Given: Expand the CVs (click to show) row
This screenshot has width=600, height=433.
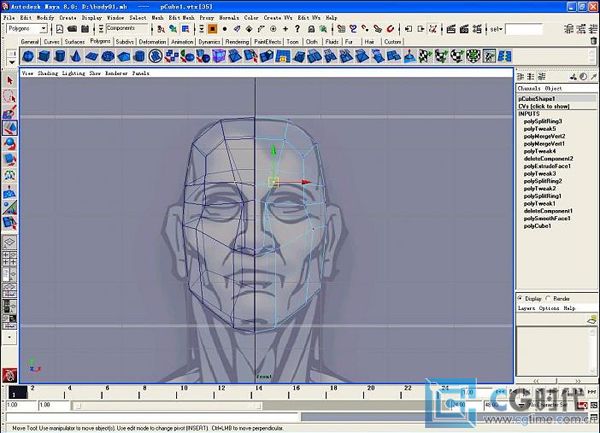Looking at the screenshot, I should 544,106.
